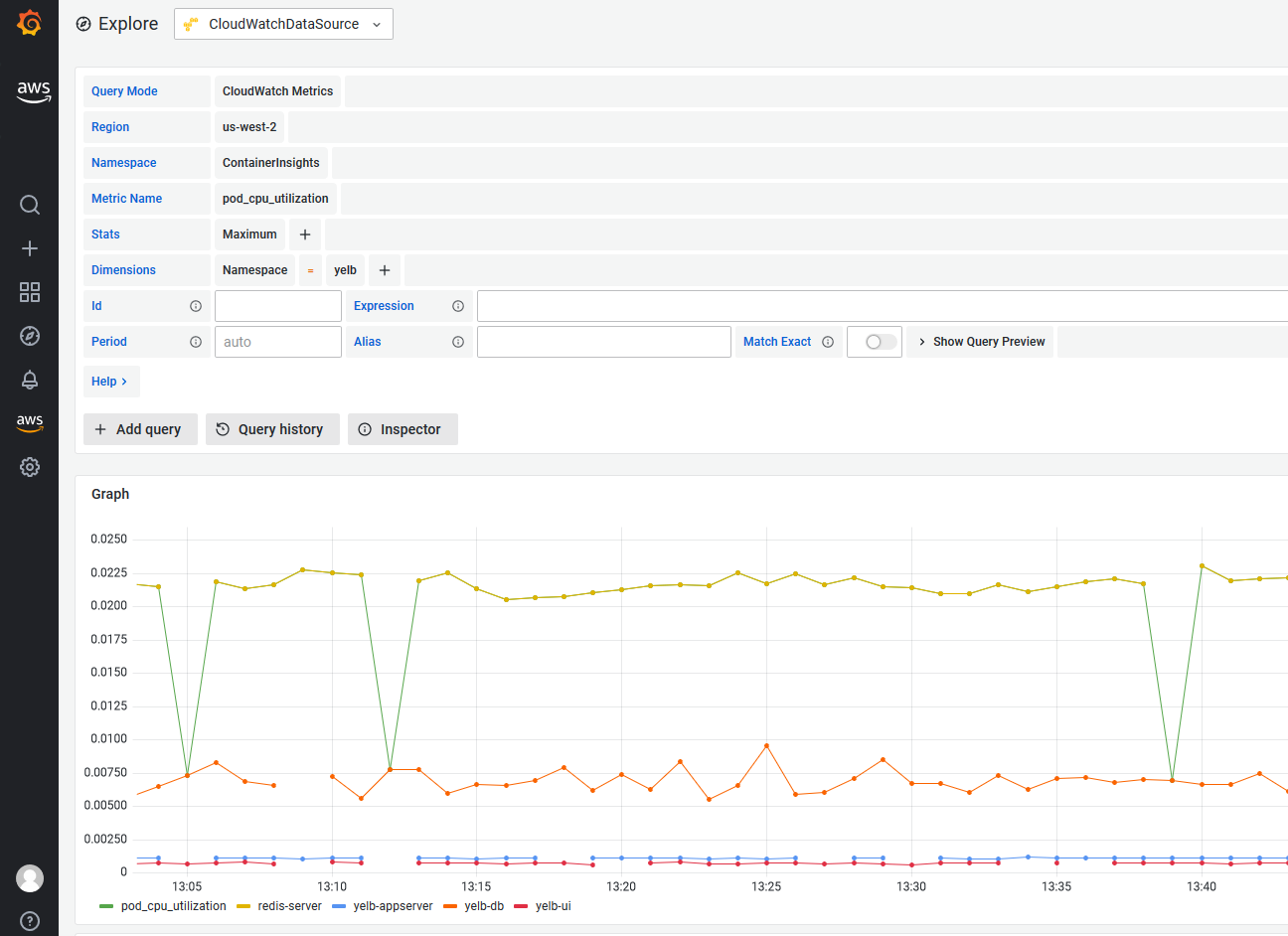Image resolution: width=1288 pixels, height=936 pixels.
Task: Toggle the Match Exact switch
Action: click(875, 342)
